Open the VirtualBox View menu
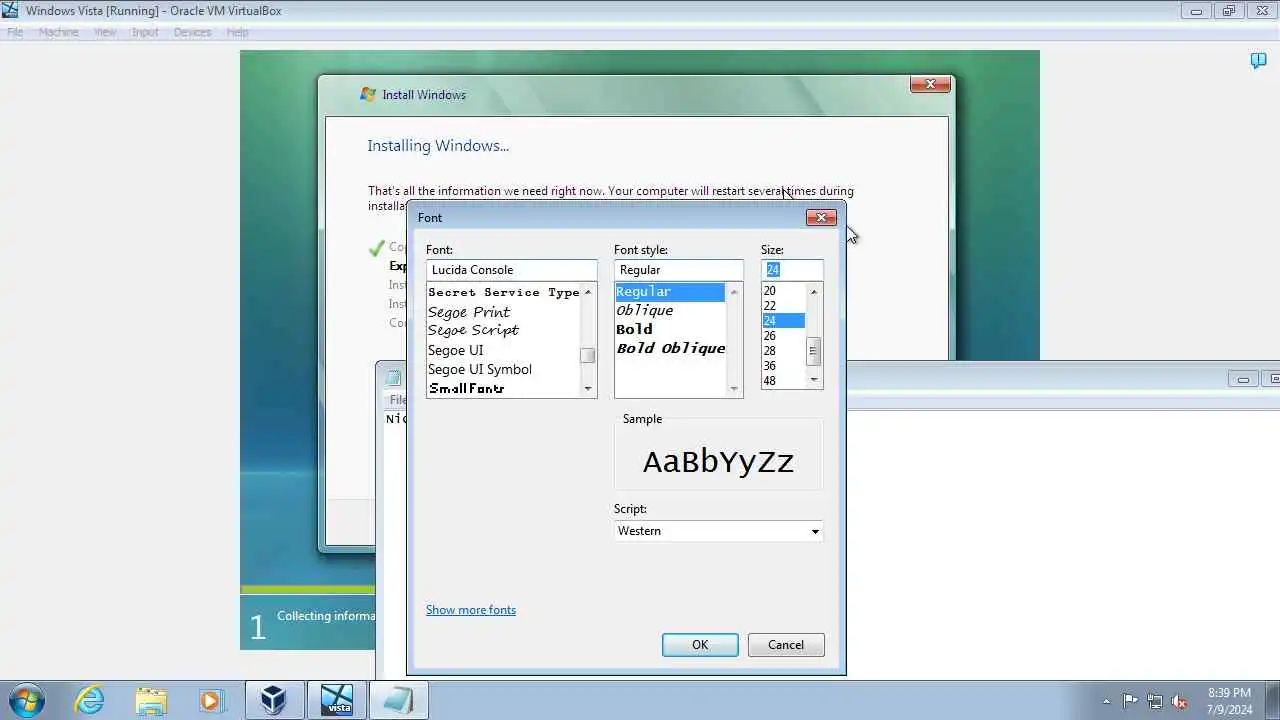The height and width of the screenshot is (720, 1280). pos(105,32)
